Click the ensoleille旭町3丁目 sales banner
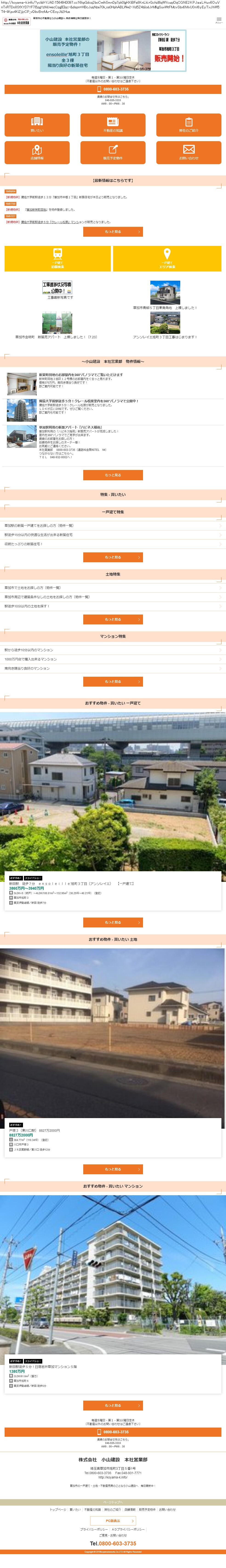Image resolution: width=226 pixels, height=1568 pixels. pyautogui.click(x=113, y=50)
